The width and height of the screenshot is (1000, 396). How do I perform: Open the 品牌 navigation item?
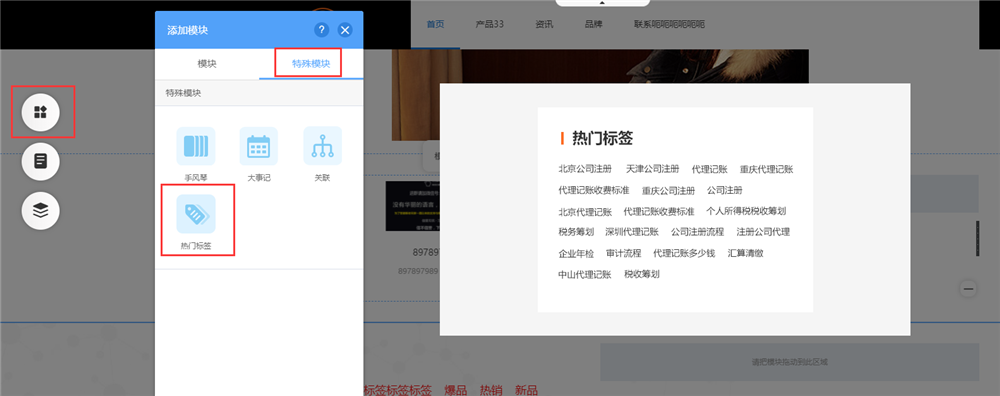click(594, 25)
